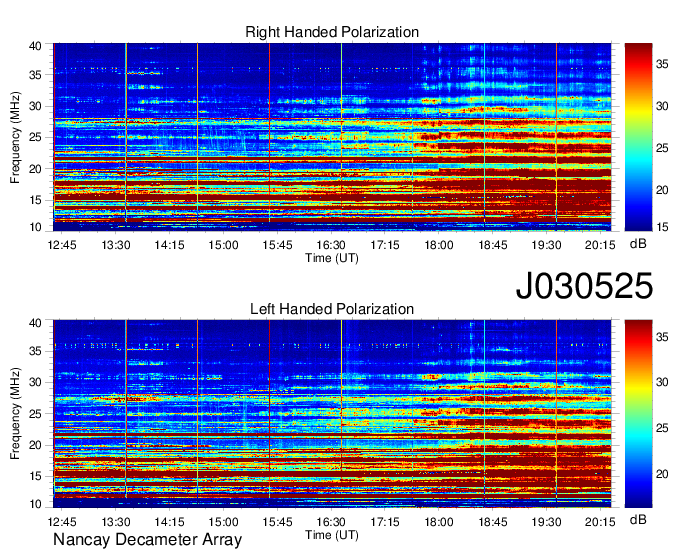
Task: Click 20:15 tick on bottom time axis
Action: coord(600,522)
